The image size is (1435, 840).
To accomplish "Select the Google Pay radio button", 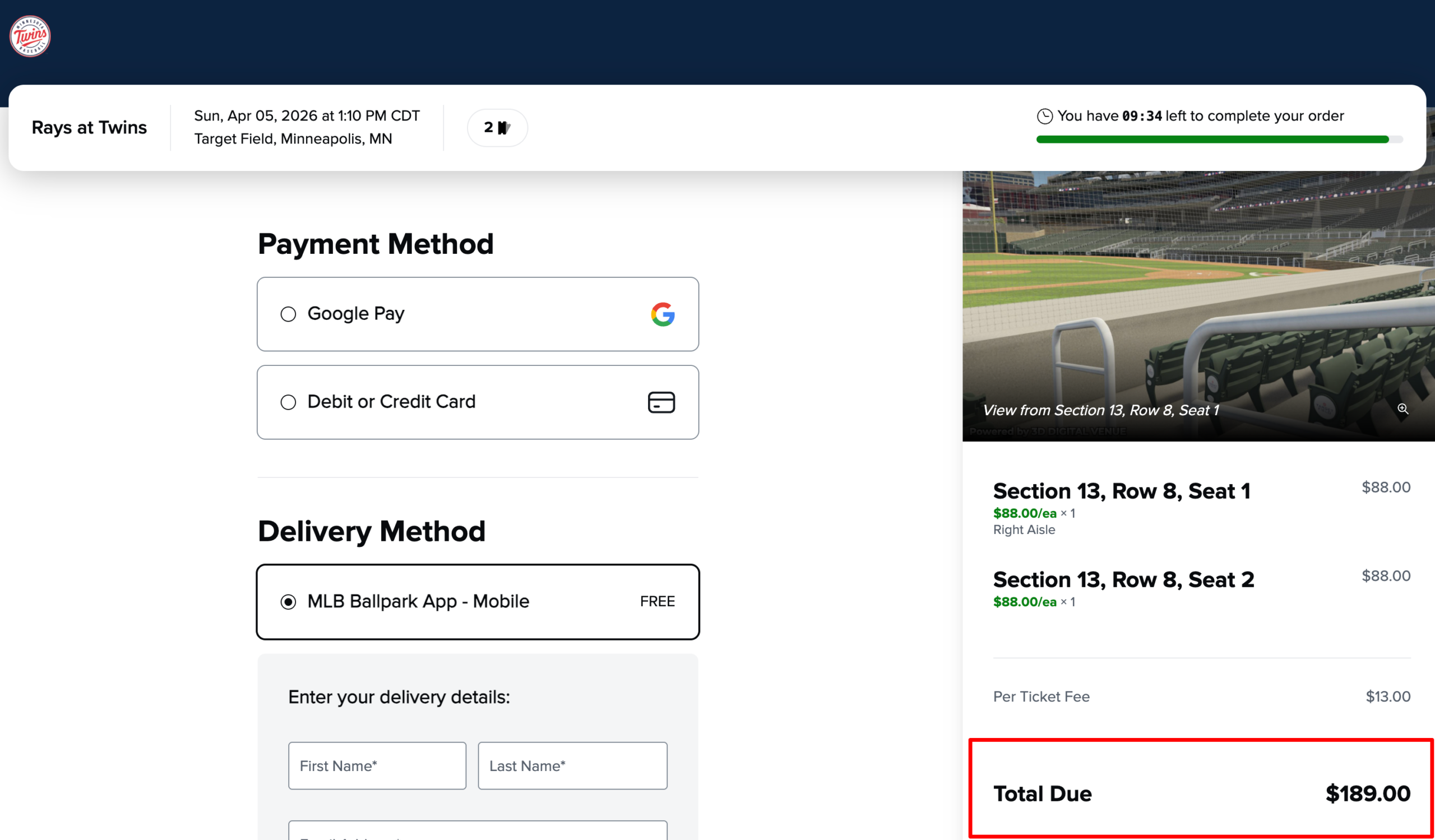I will [288, 314].
